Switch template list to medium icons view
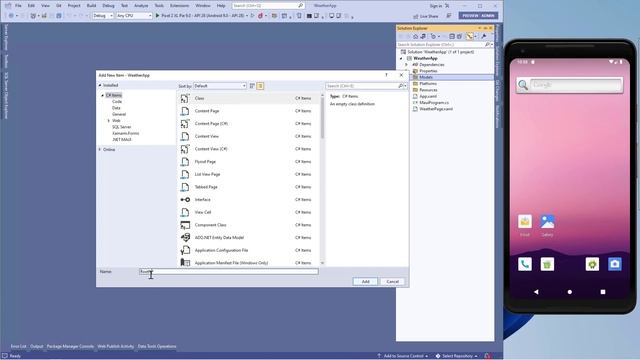 click(x=260, y=86)
